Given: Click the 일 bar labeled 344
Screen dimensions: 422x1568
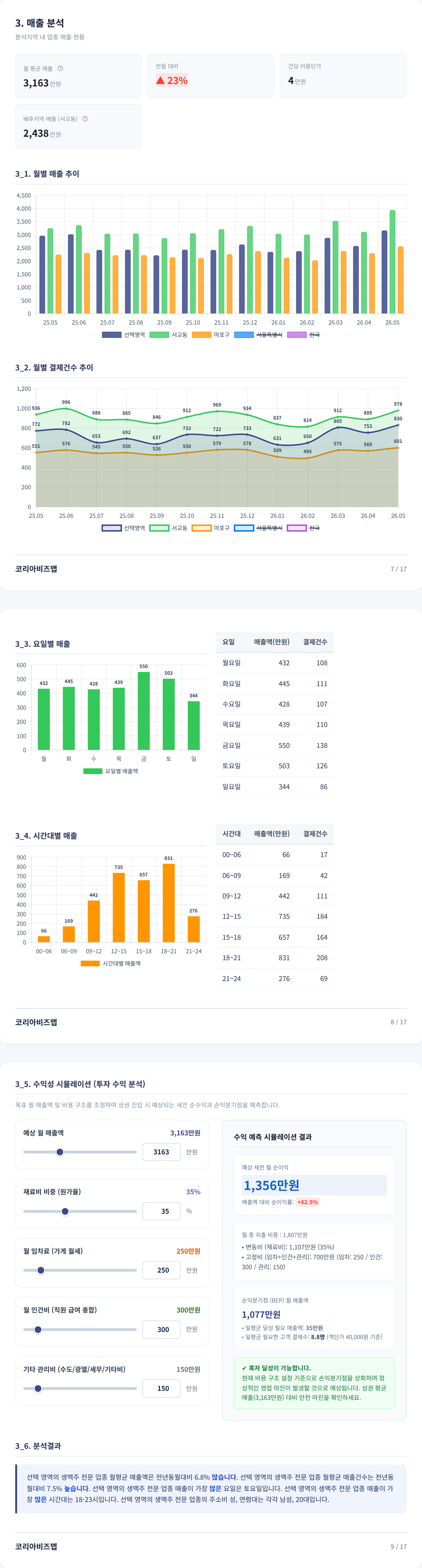Looking at the screenshot, I should 194,726.
